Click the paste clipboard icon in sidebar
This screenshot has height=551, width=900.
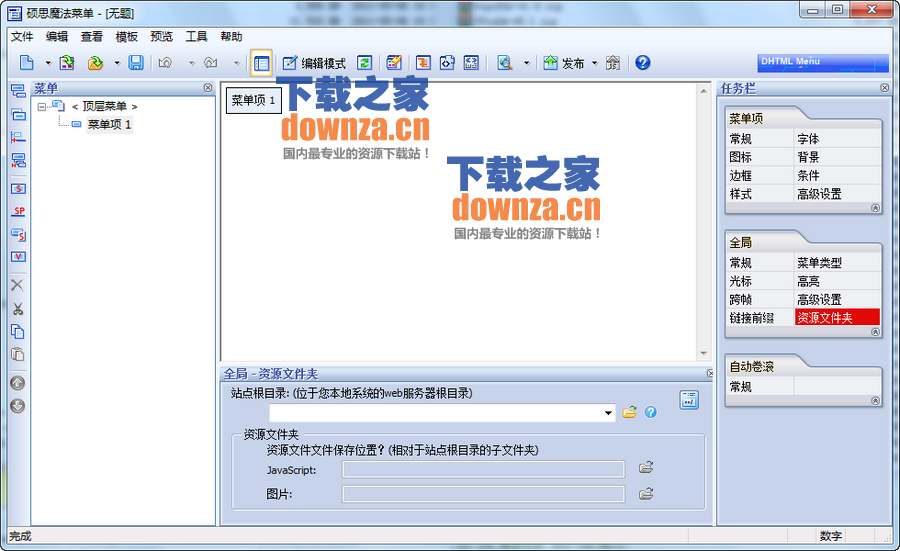18,355
